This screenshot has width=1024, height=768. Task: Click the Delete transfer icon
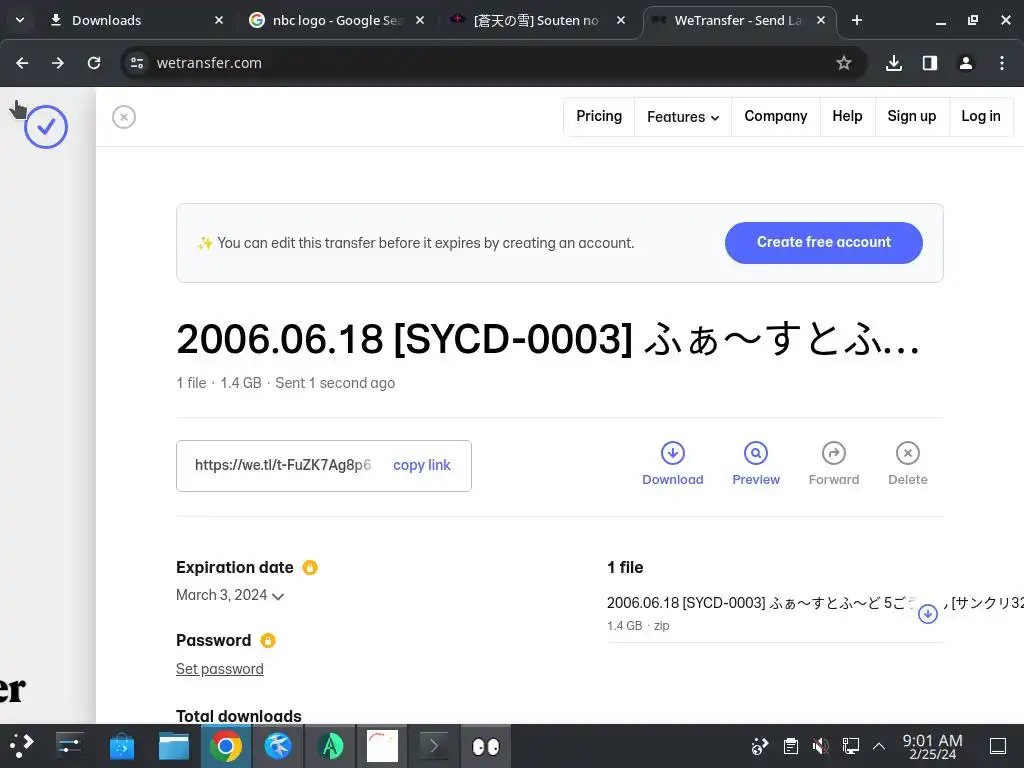907,453
